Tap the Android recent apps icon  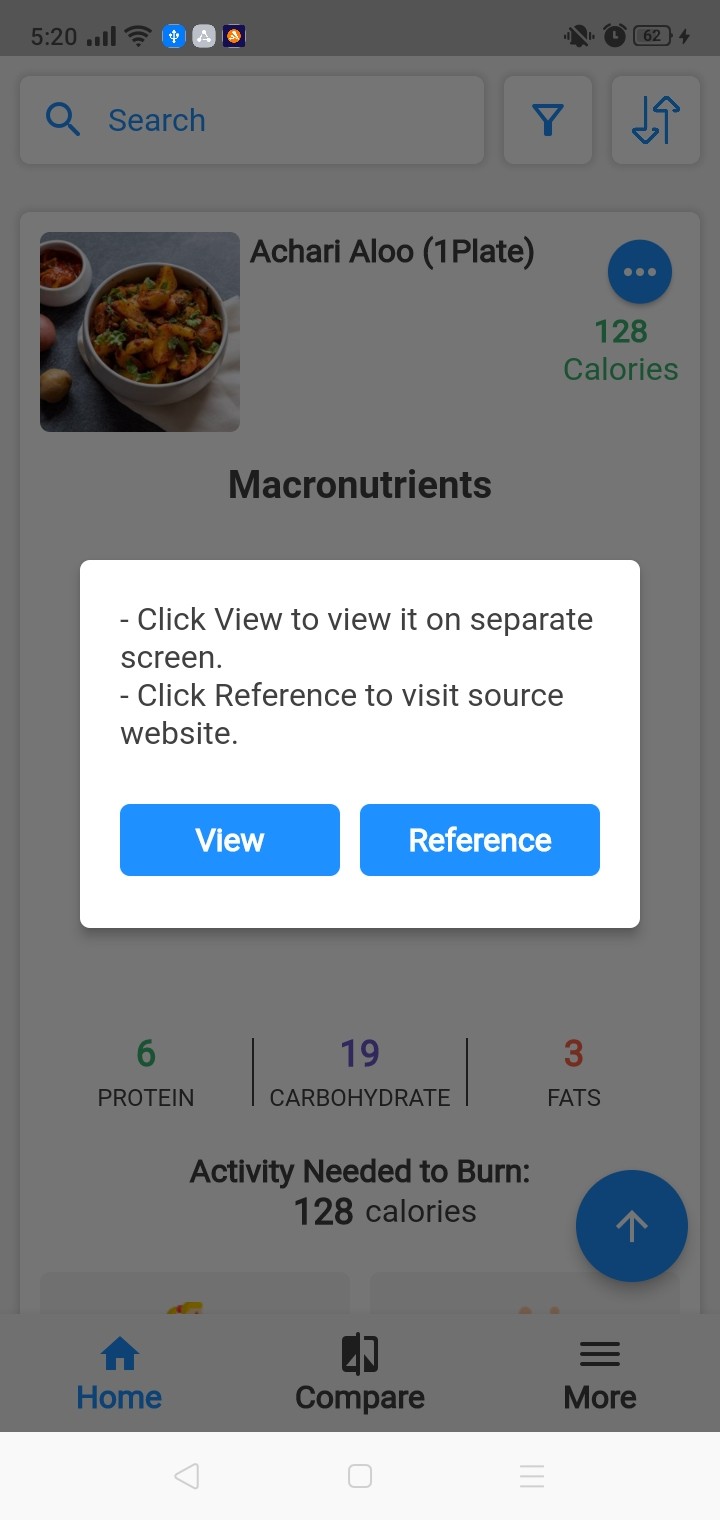[x=532, y=1476]
